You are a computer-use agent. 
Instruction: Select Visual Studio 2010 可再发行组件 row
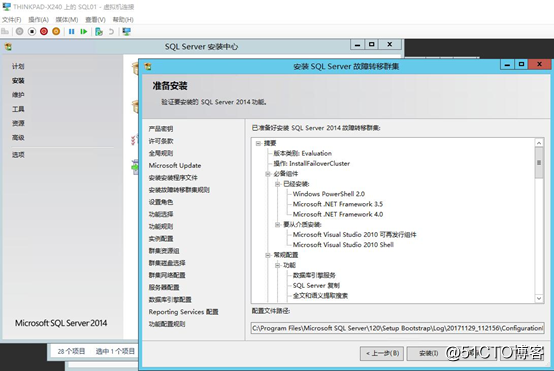354,235
